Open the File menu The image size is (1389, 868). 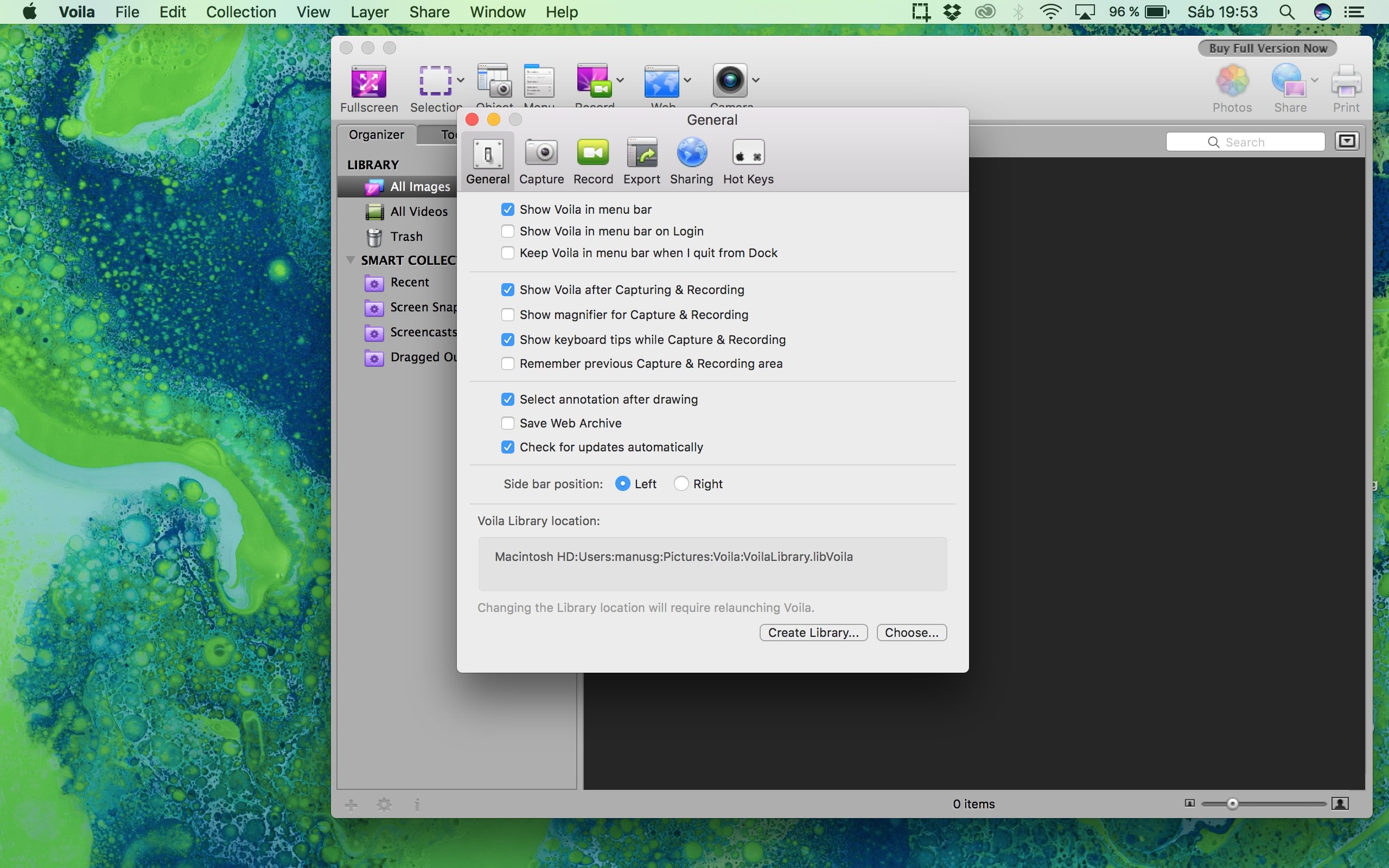[127, 12]
